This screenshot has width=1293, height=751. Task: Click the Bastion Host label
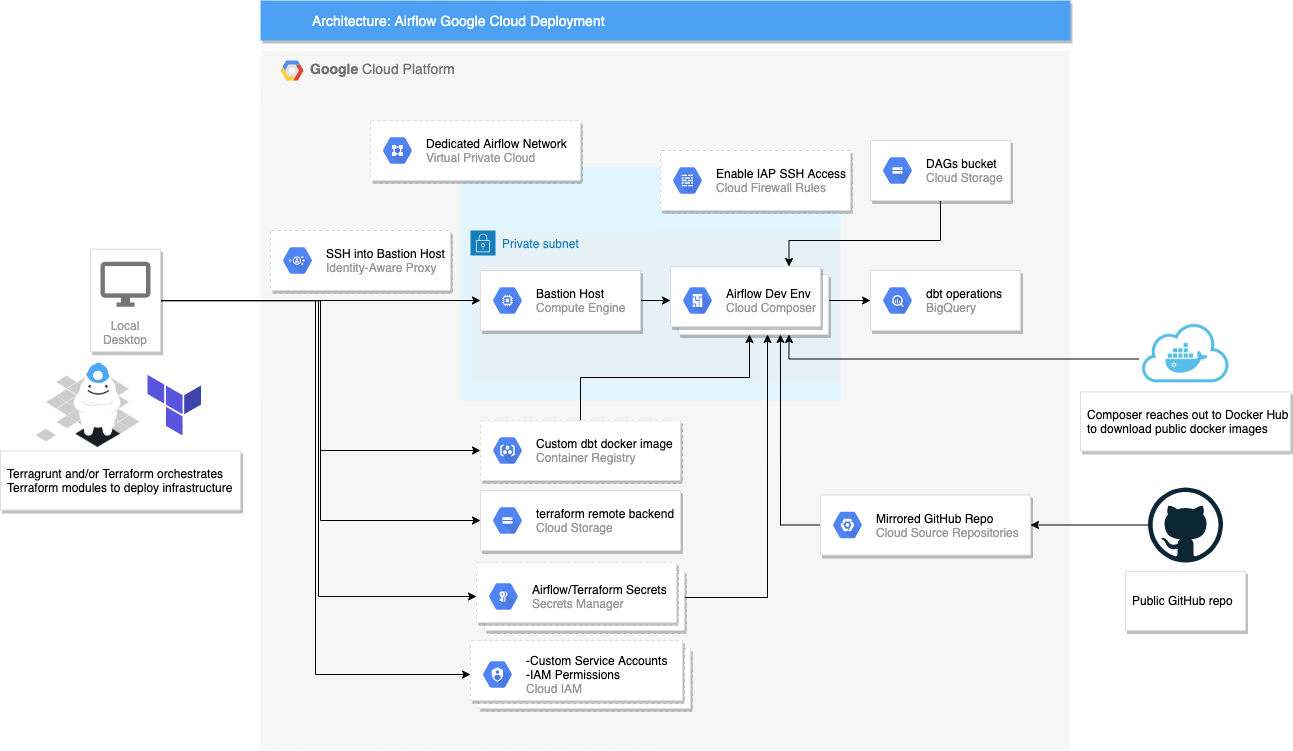click(570, 294)
